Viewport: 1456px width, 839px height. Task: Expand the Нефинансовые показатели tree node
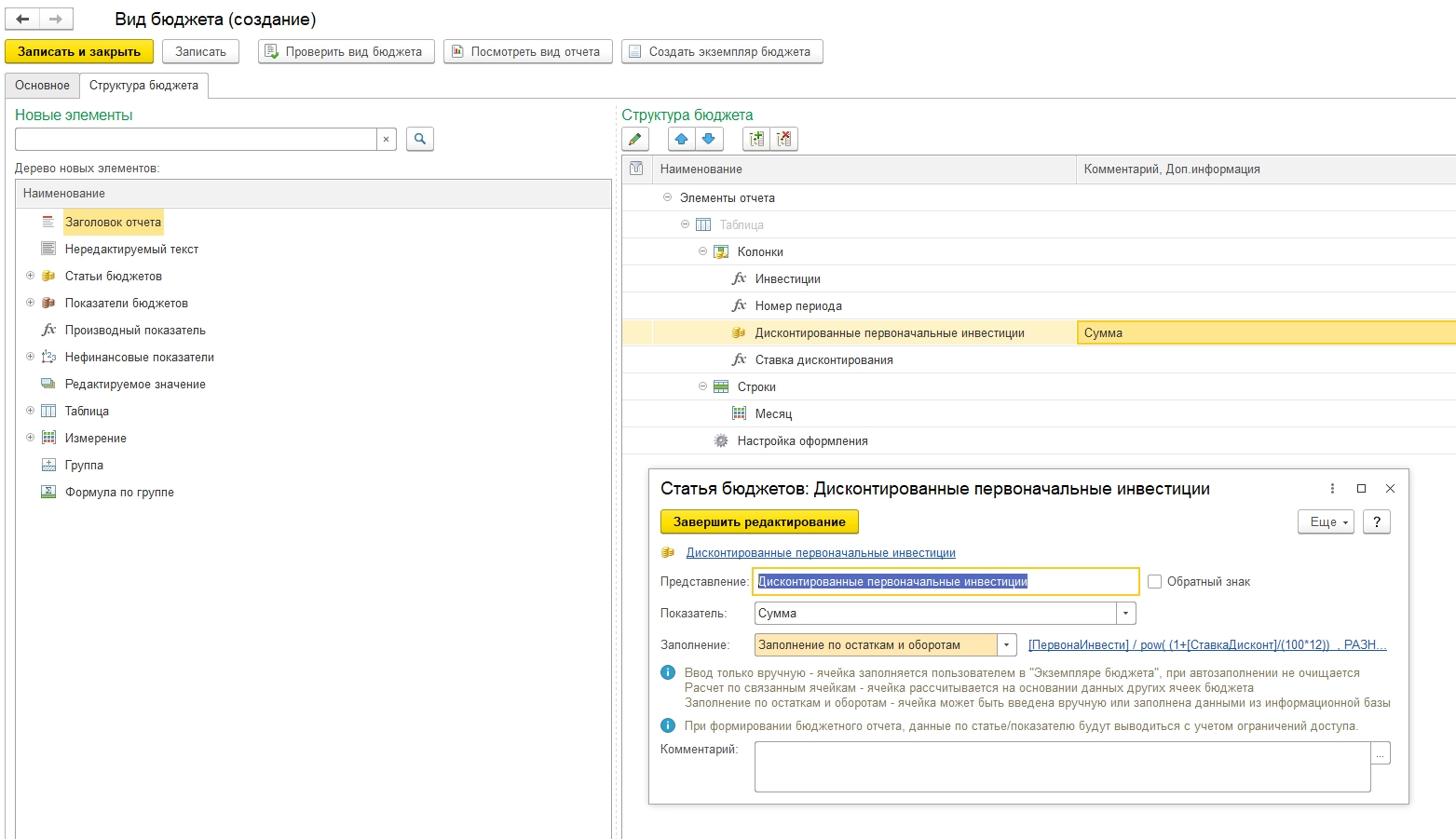pos(30,357)
